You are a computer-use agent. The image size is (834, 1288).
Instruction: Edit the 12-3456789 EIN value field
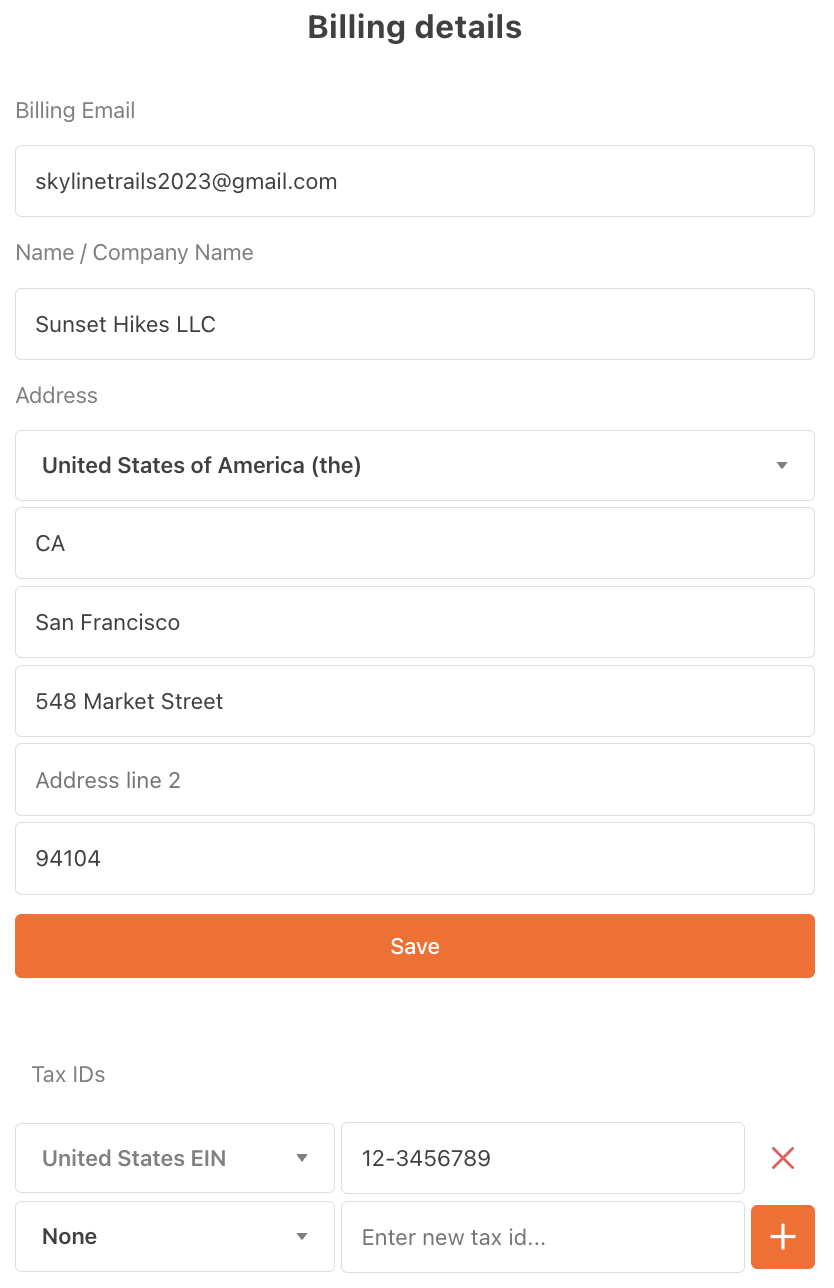542,1157
